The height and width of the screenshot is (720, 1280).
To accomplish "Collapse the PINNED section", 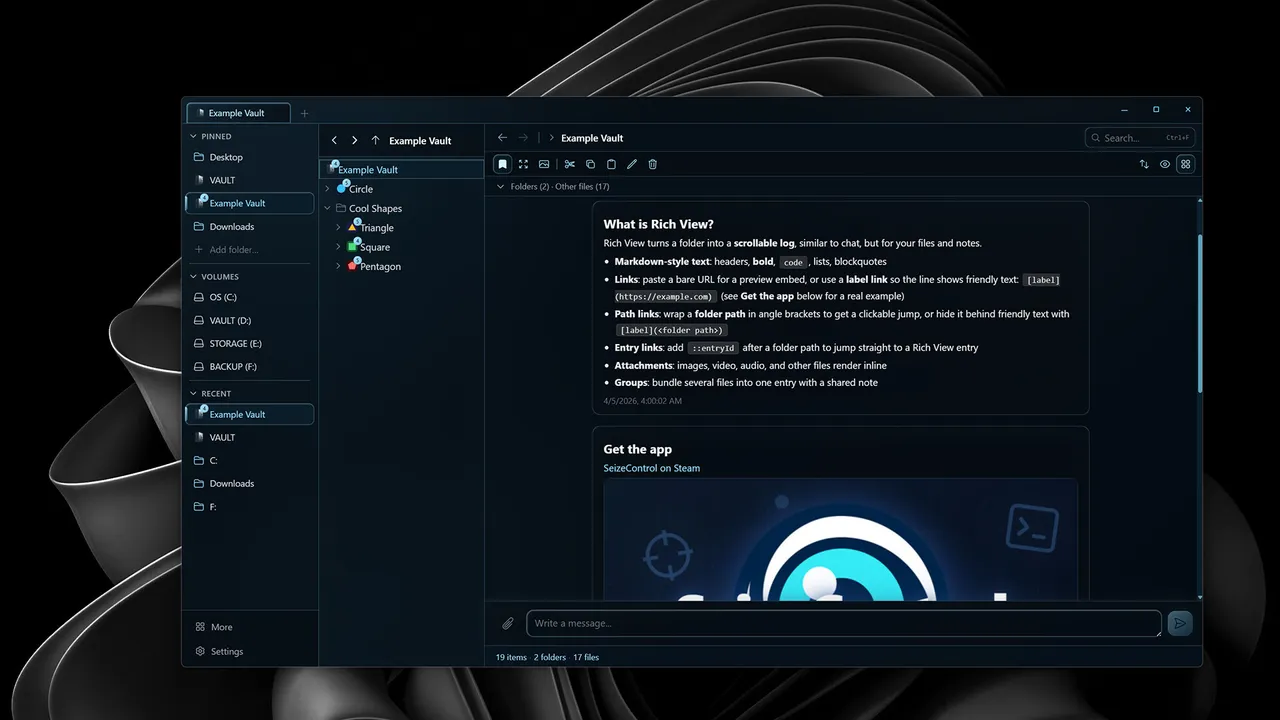I will coord(194,136).
